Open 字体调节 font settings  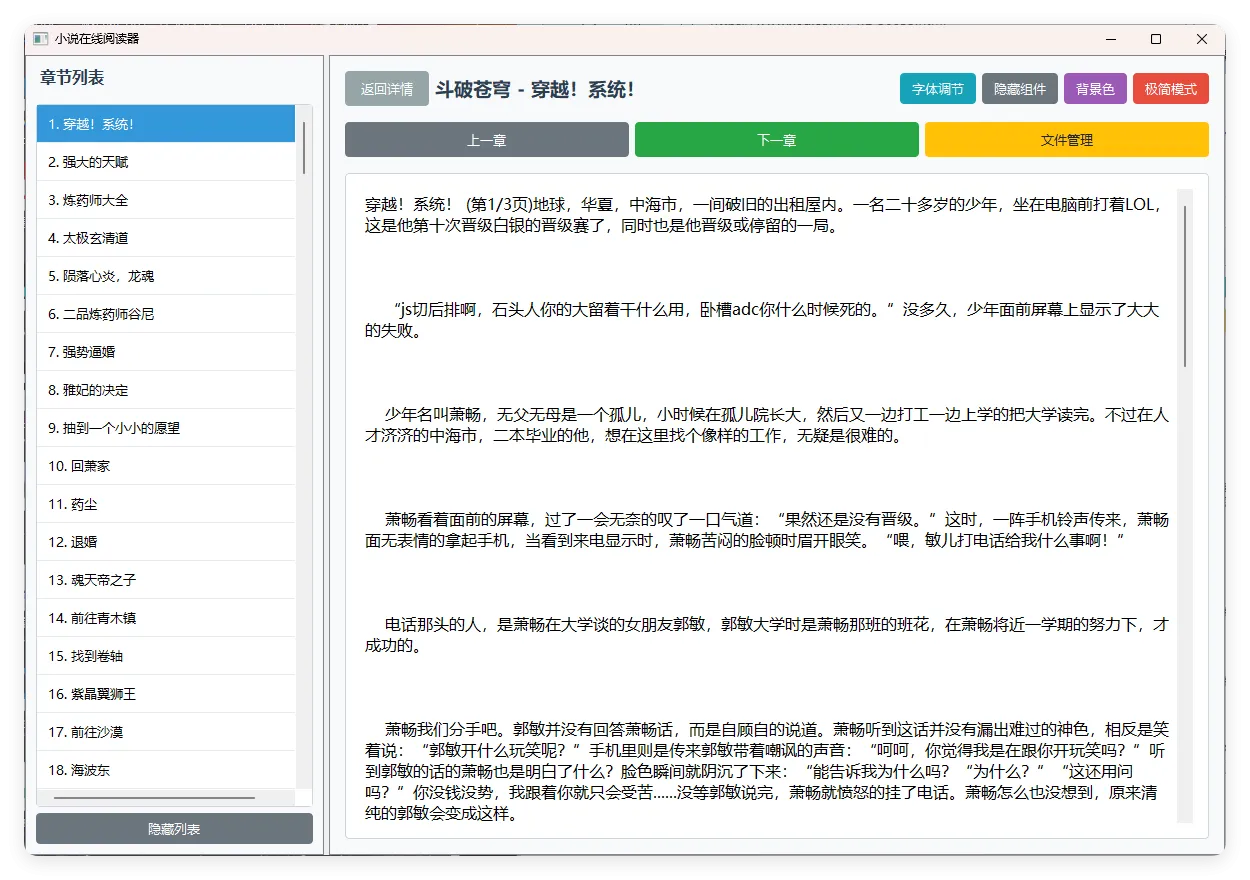pyautogui.click(x=937, y=88)
